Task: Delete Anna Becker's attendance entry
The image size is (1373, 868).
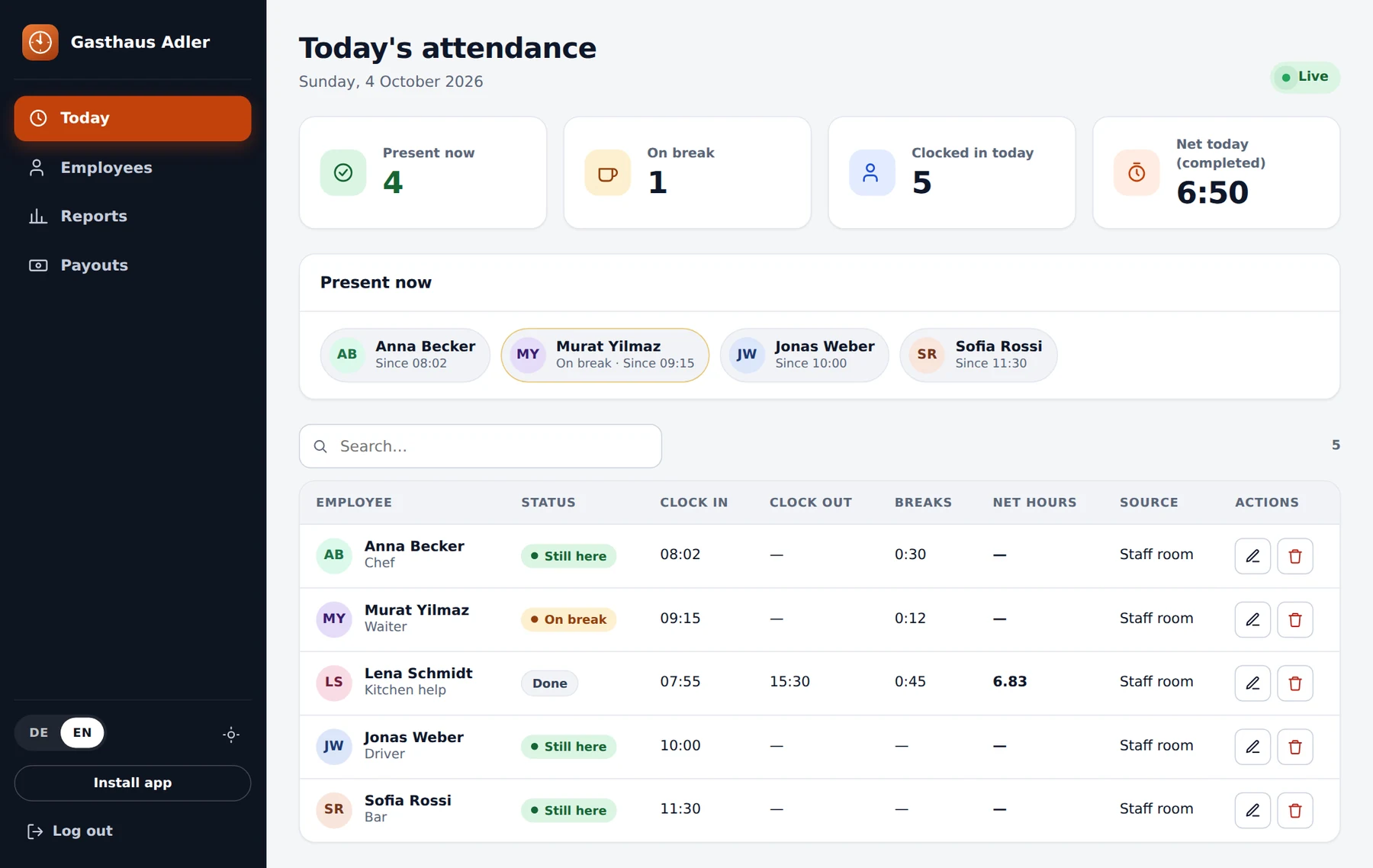Action: 1295,556
